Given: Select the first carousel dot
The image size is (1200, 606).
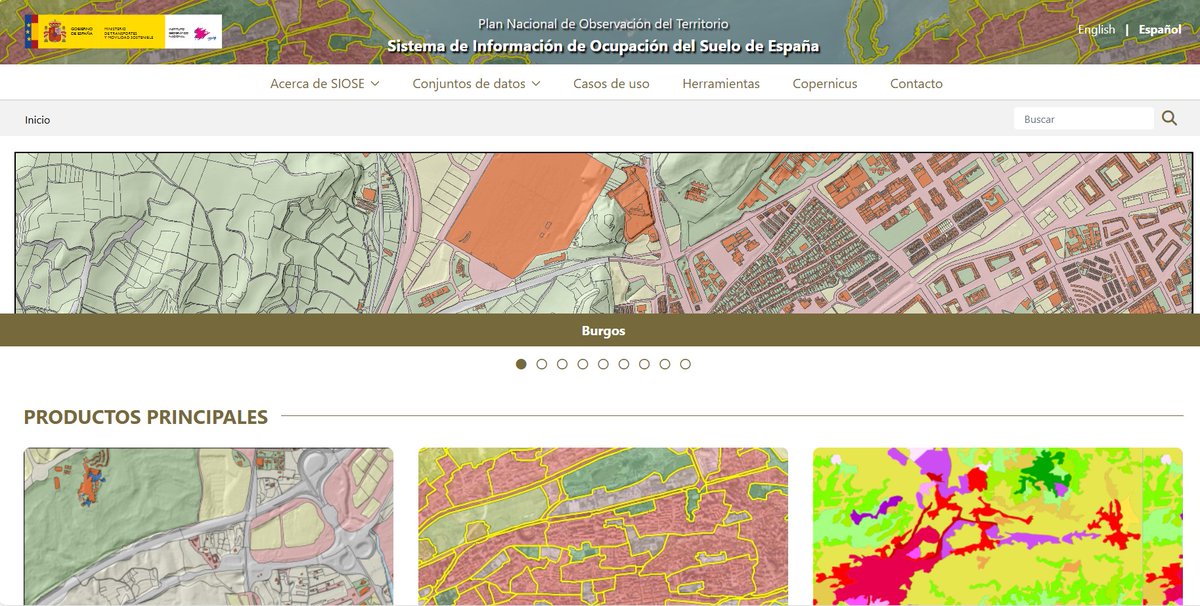Looking at the screenshot, I should coord(521,364).
